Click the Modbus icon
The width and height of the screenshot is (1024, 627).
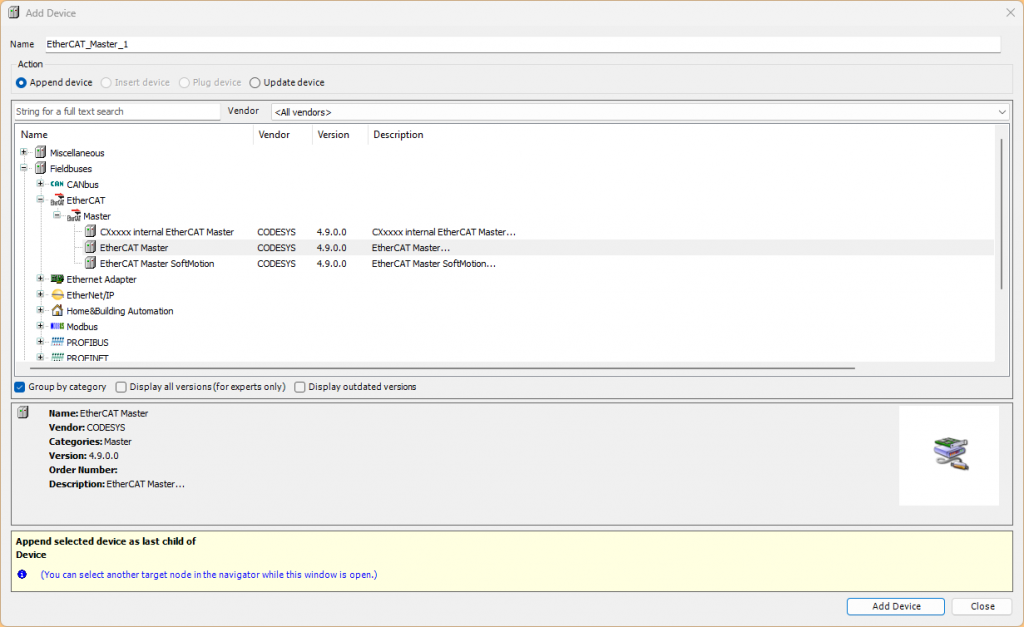coord(57,327)
